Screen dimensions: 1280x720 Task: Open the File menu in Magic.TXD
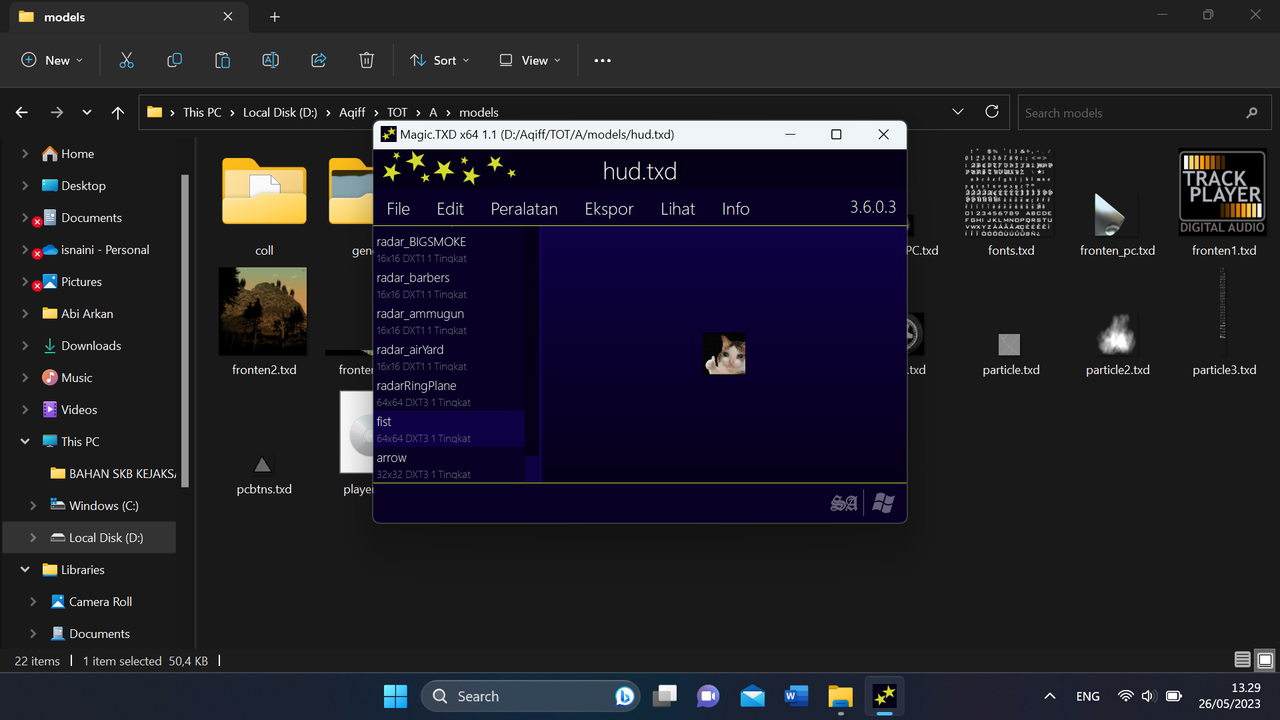[x=398, y=209]
